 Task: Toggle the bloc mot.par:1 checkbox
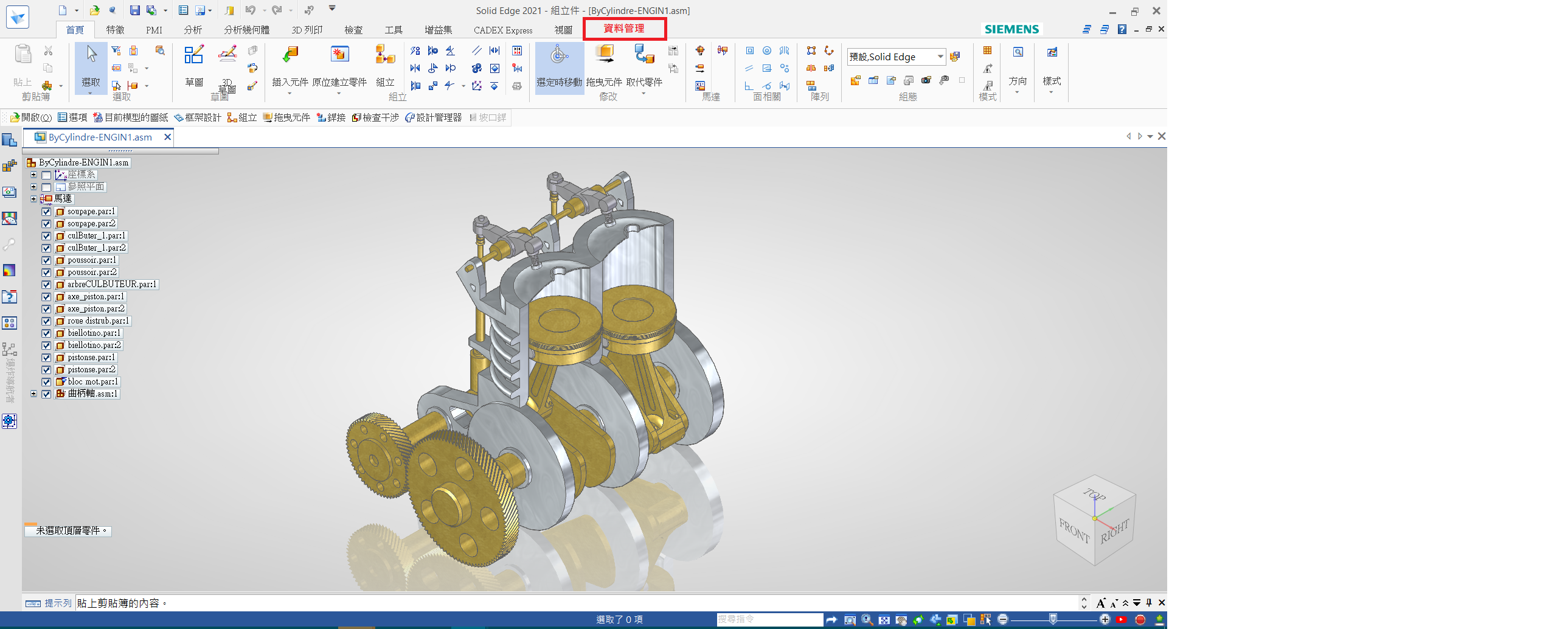(46, 383)
